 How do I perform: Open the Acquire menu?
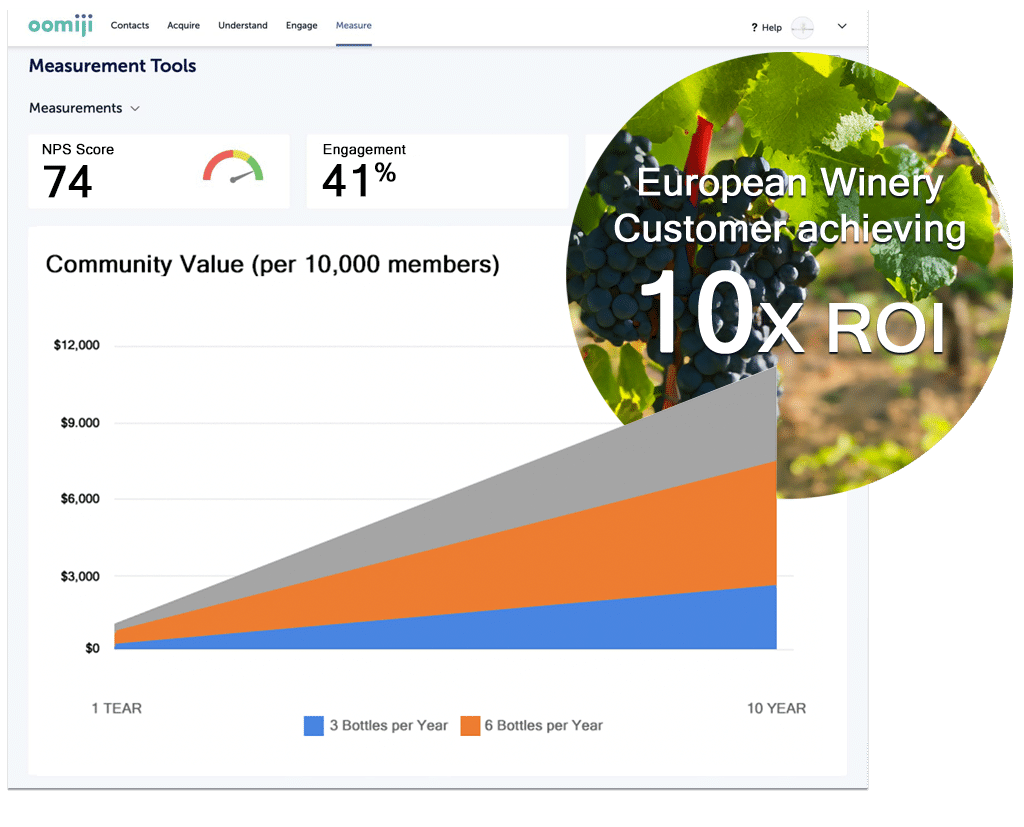[183, 26]
